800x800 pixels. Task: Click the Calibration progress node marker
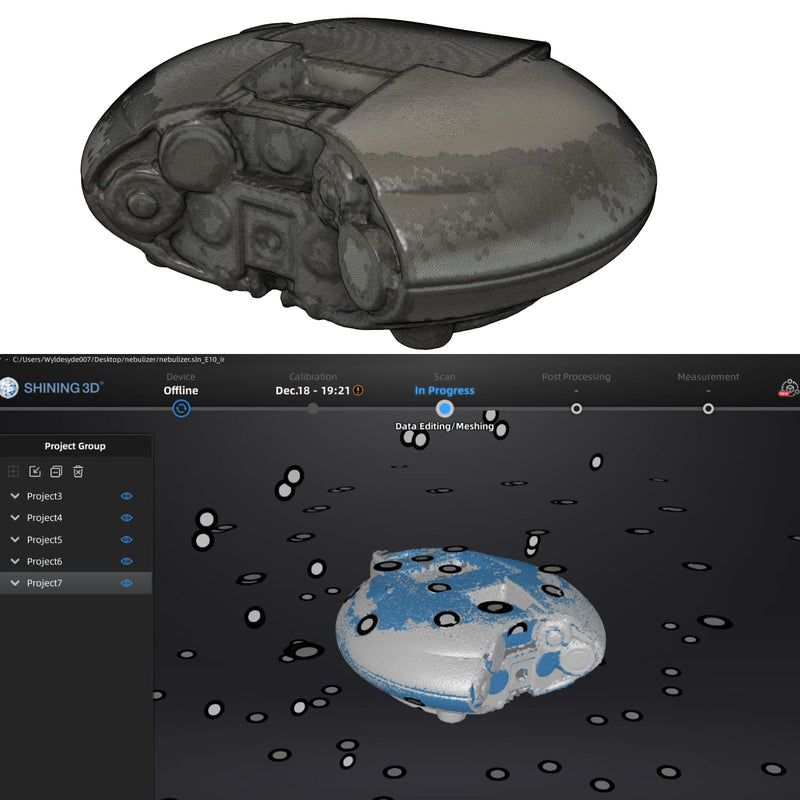pyautogui.click(x=314, y=407)
